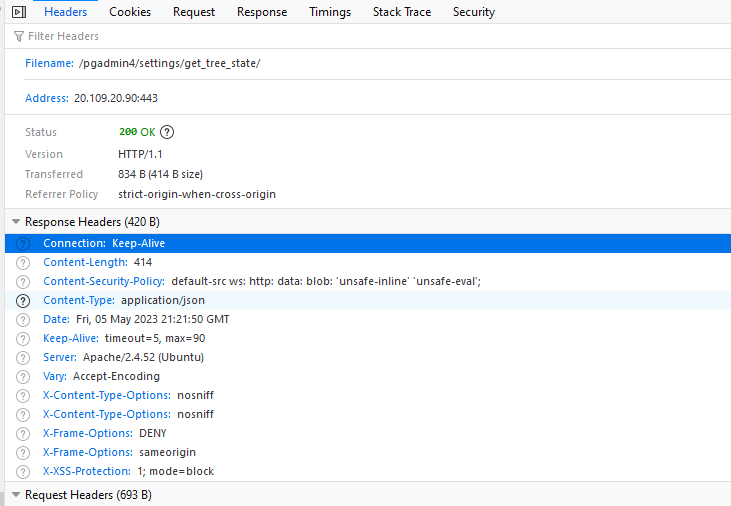
Task: Collapse the Response Headers section
Action: [16, 222]
